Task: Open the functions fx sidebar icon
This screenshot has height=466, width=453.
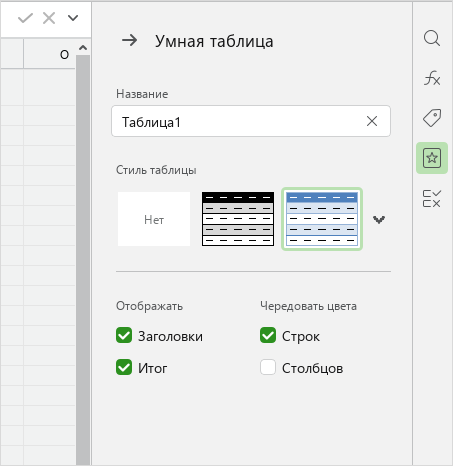Action: 432,78
